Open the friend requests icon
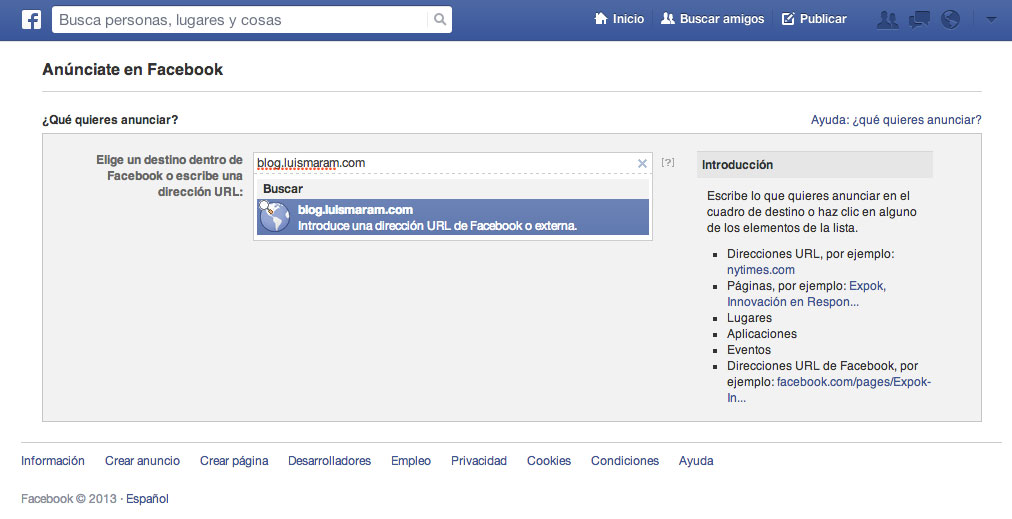Image resolution: width=1012 pixels, height=519 pixels. (886, 19)
